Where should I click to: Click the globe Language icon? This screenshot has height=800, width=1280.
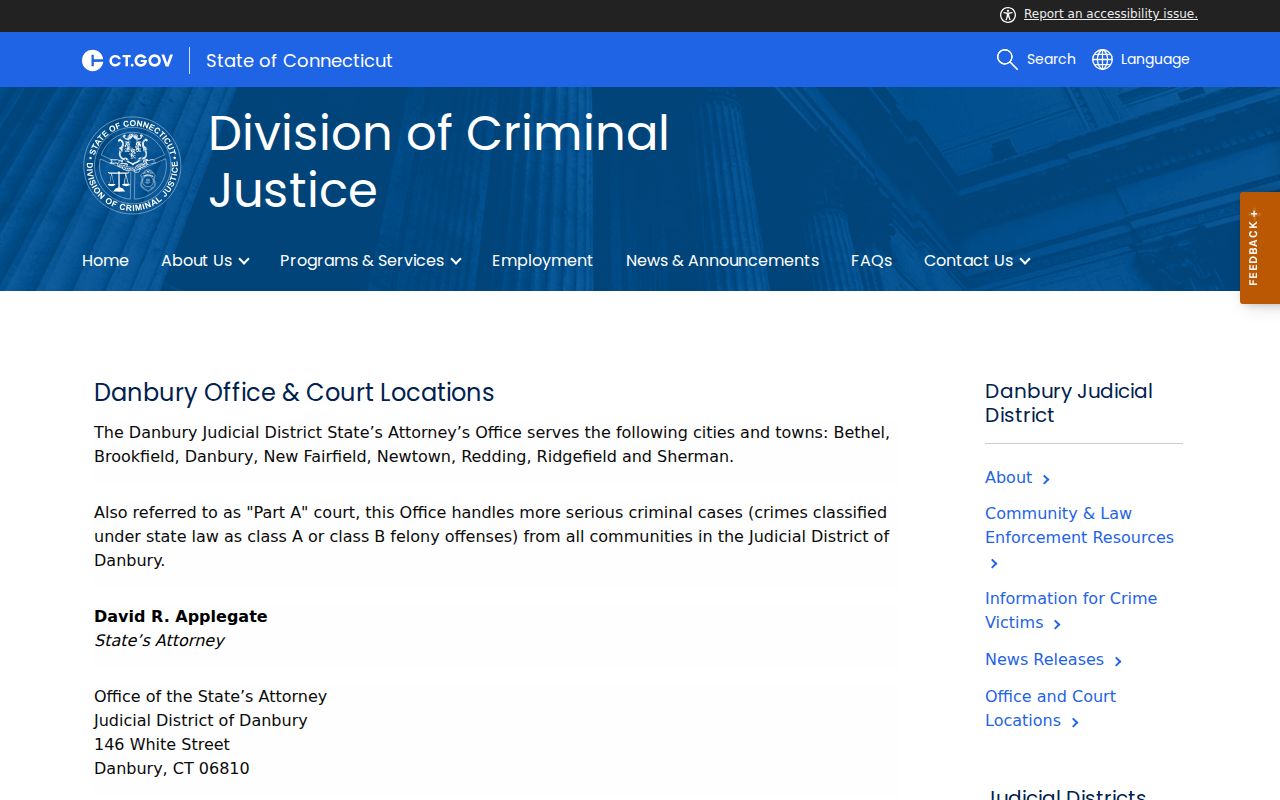coord(1102,59)
